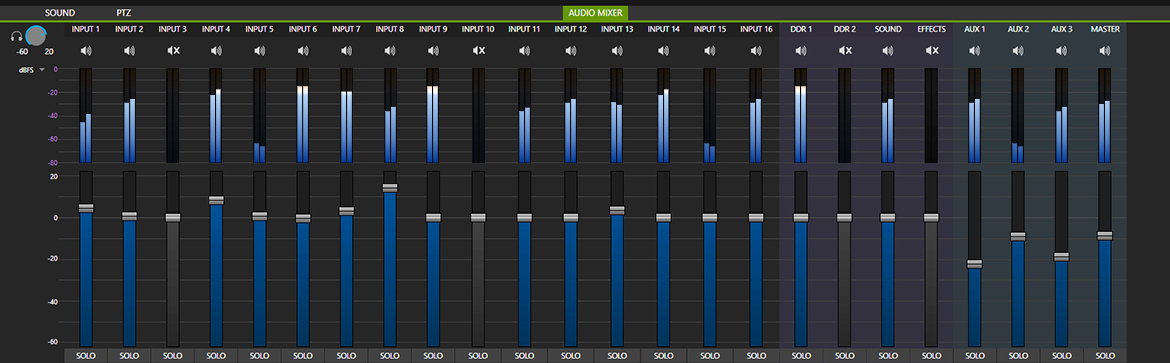Image resolution: width=1170 pixels, height=363 pixels.
Task: Unmute the DDR 2 channel
Action: 845,51
